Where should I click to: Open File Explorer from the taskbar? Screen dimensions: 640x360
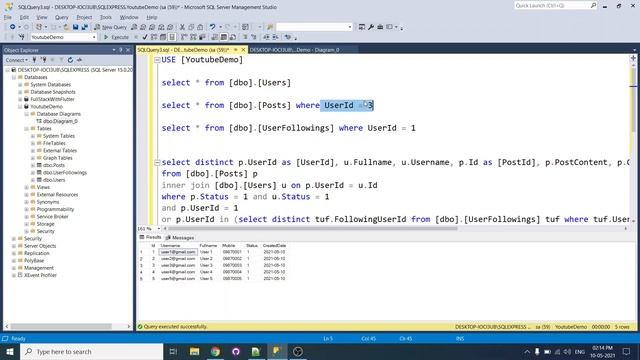point(195,351)
